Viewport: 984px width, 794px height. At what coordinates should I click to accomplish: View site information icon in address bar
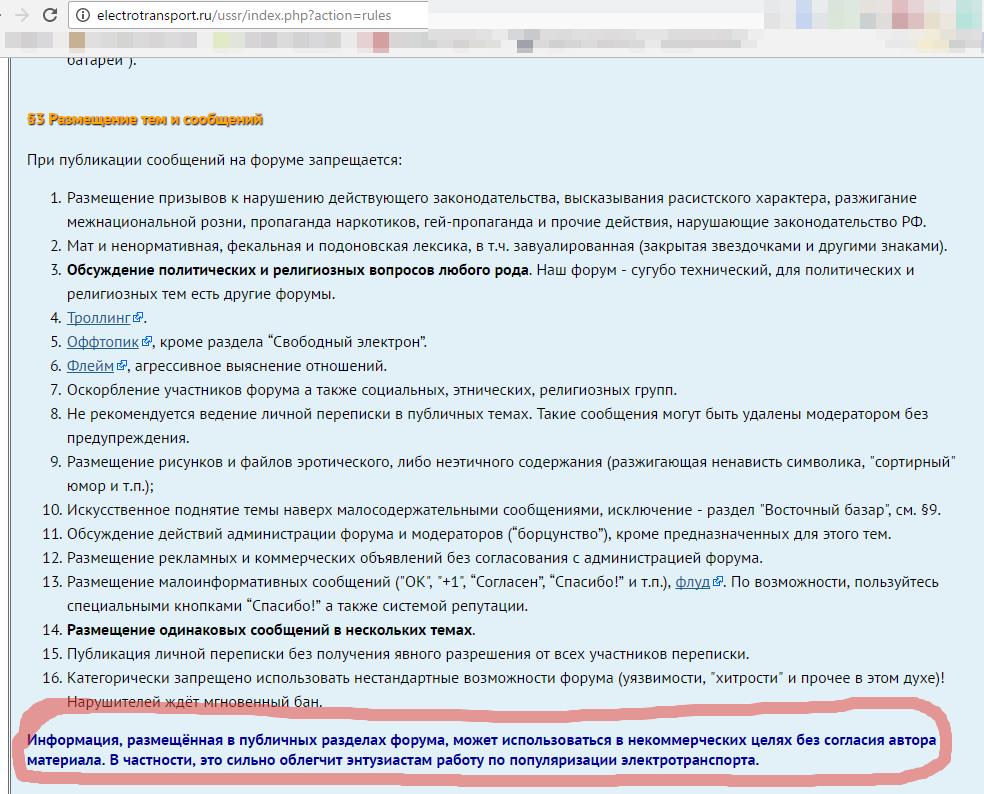83,16
